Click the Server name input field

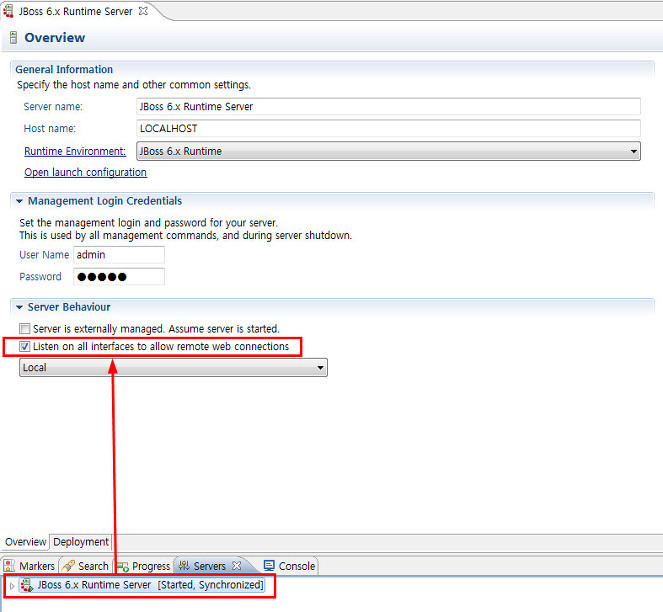[388, 106]
